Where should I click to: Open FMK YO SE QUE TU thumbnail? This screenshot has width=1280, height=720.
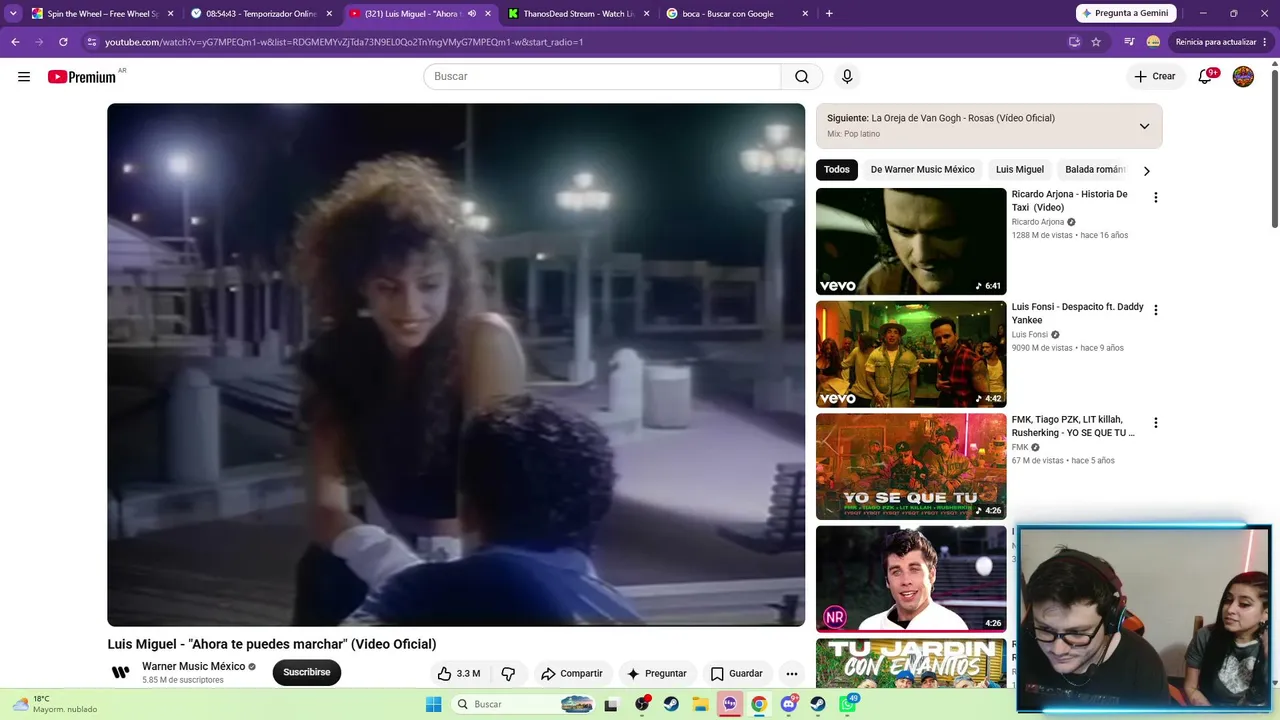click(x=911, y=467)
